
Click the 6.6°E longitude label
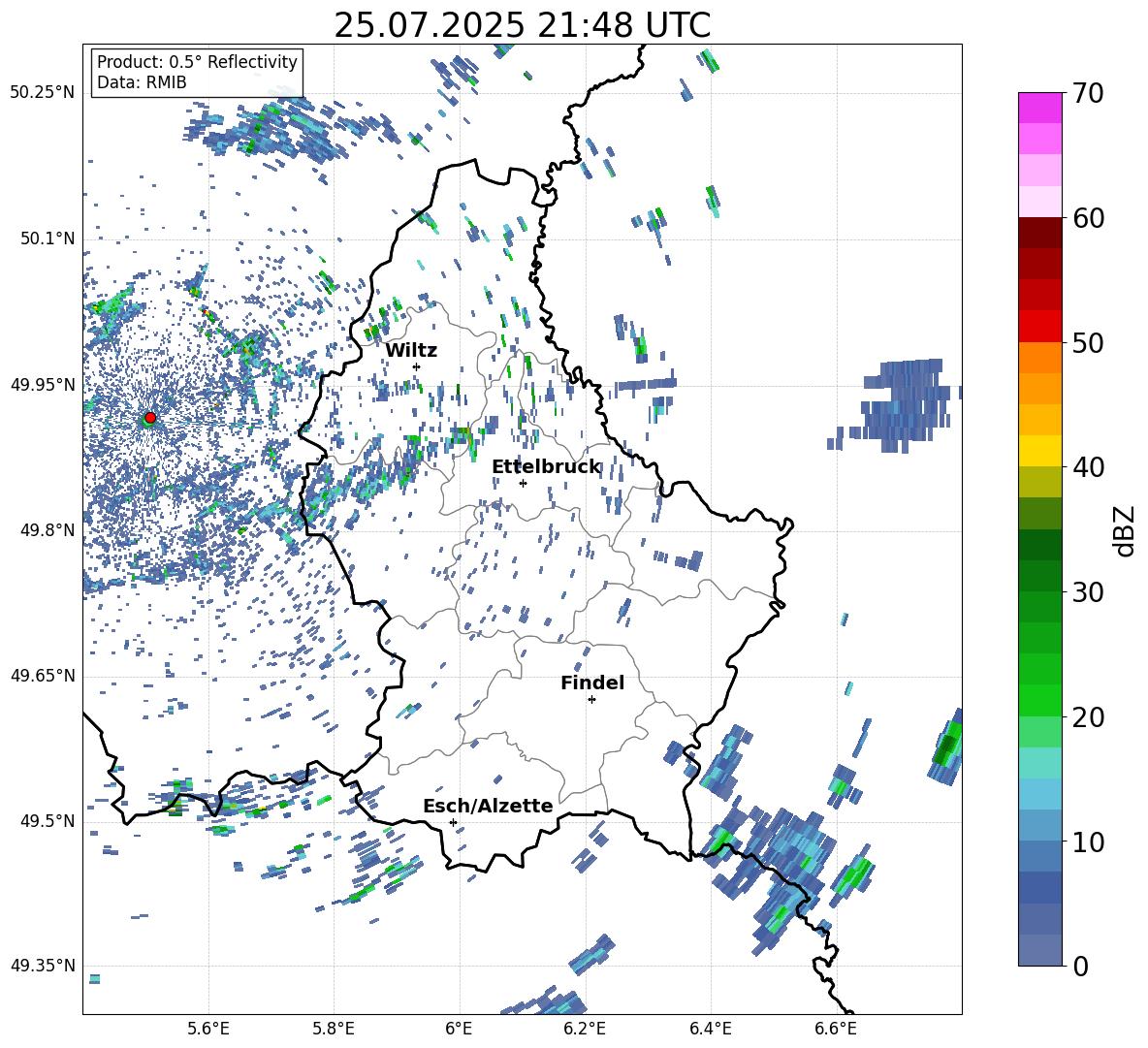(x=836, y=1029)
